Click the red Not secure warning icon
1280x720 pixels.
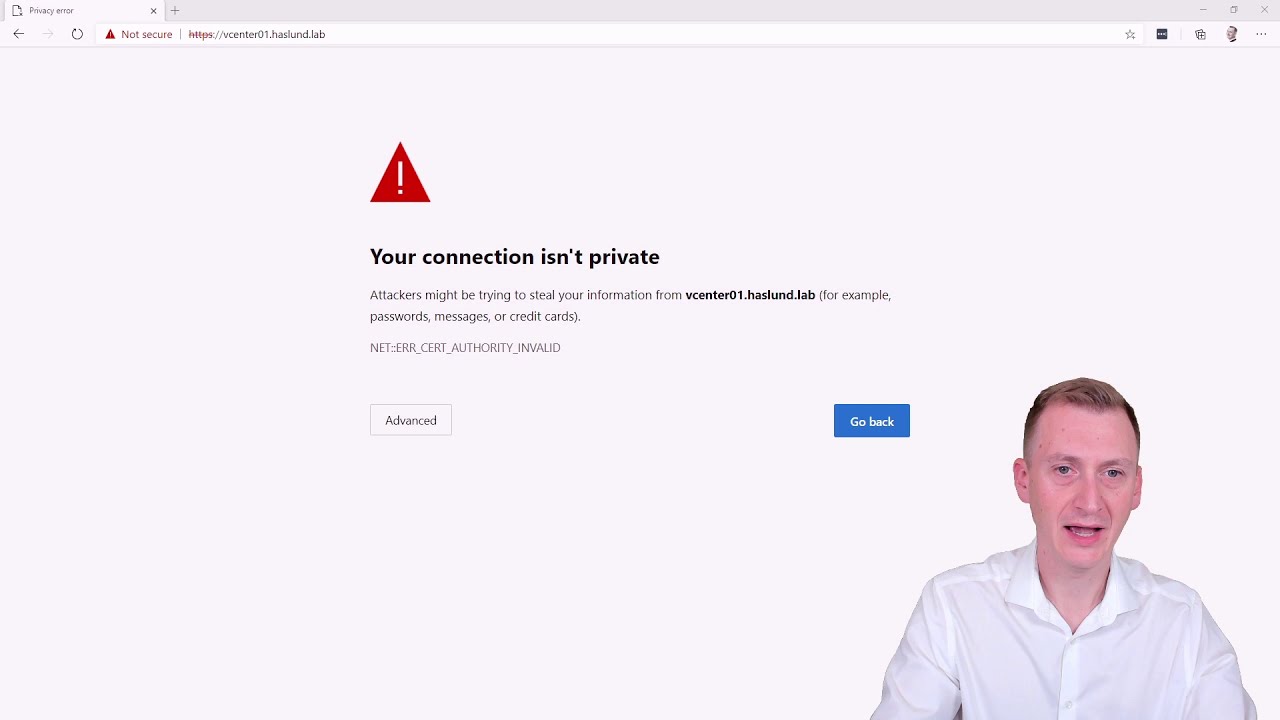(110, 34)
